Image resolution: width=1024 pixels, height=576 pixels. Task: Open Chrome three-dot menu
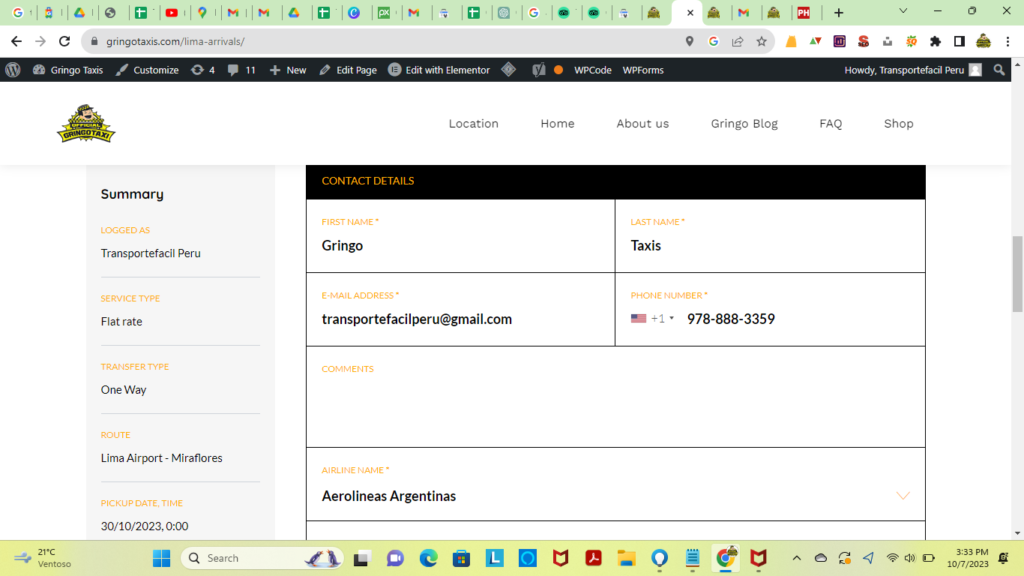pos(1008,41)
